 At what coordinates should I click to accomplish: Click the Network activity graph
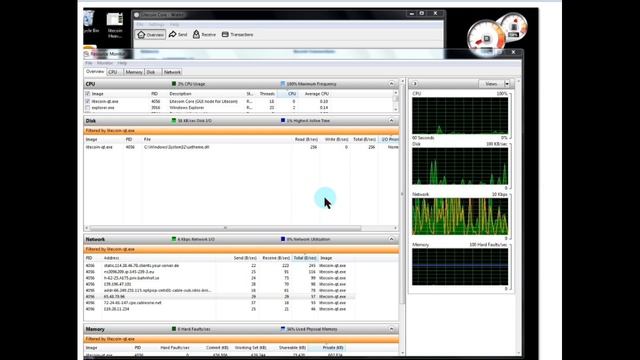tap(460, 216)
